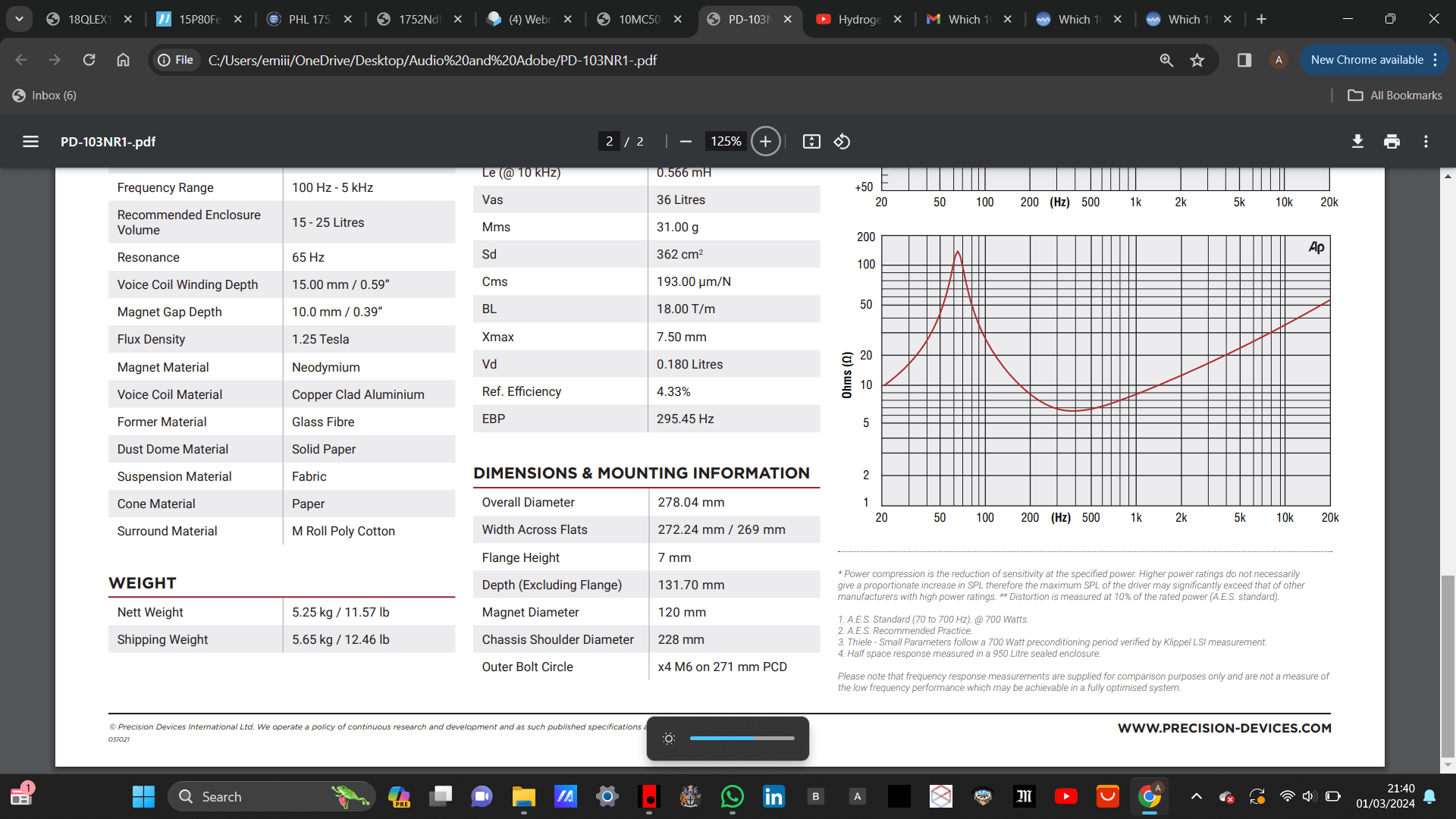Screen dimensions: 1456x819
Task: Click the fit to page icon
Action: tap(811, 141)
